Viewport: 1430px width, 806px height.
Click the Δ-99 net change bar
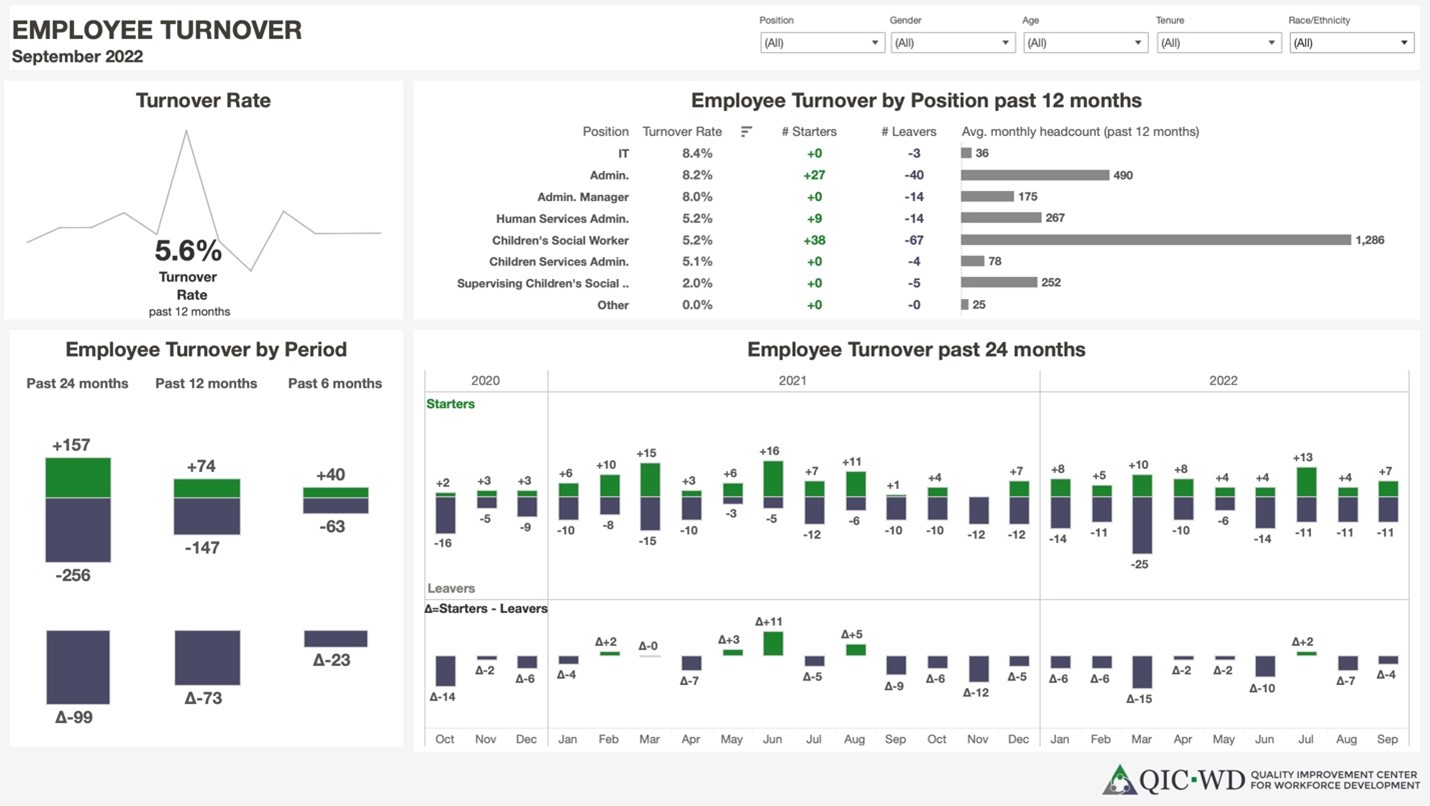click(78, 667)
